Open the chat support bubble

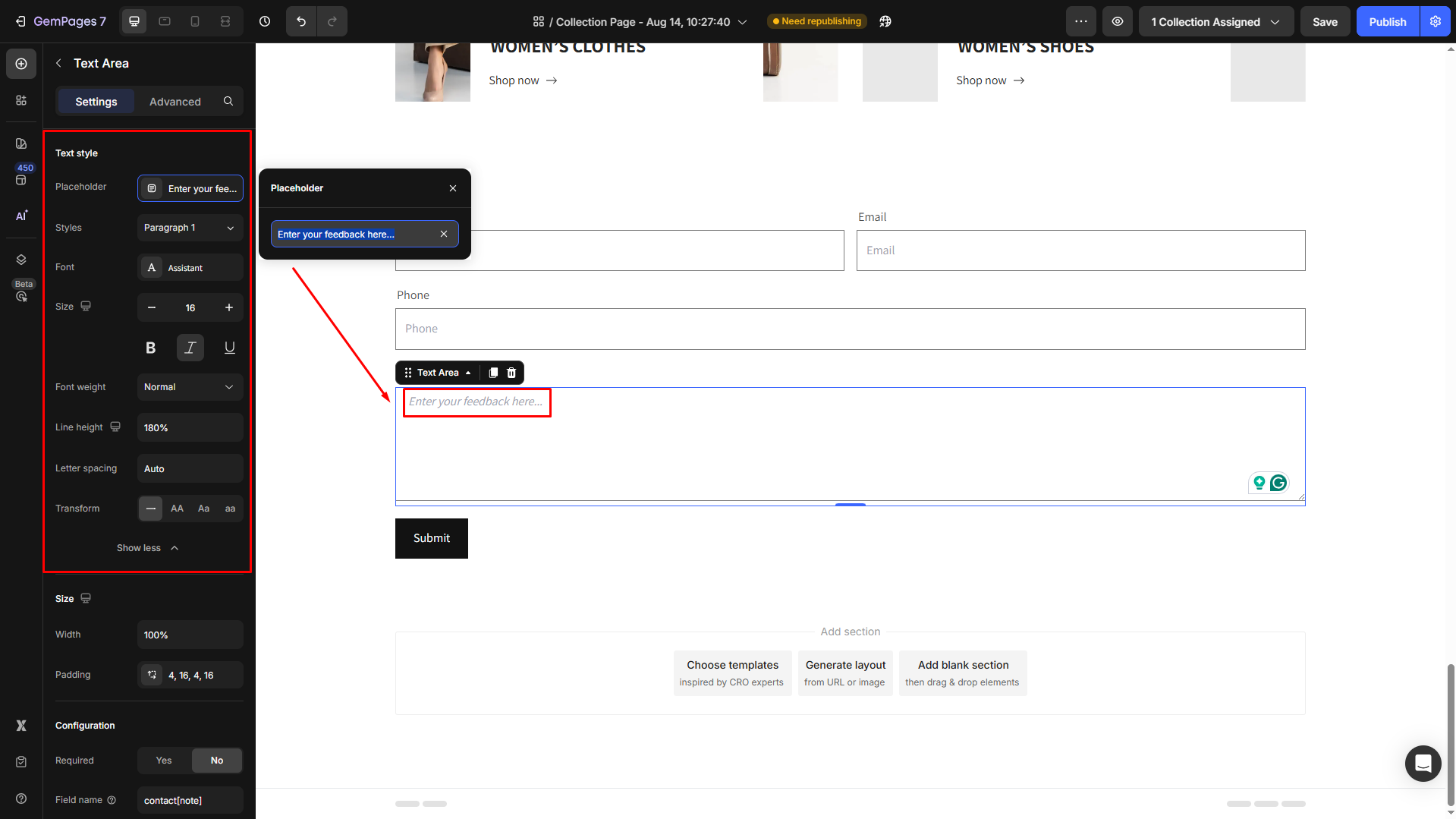coord(1423,763)
